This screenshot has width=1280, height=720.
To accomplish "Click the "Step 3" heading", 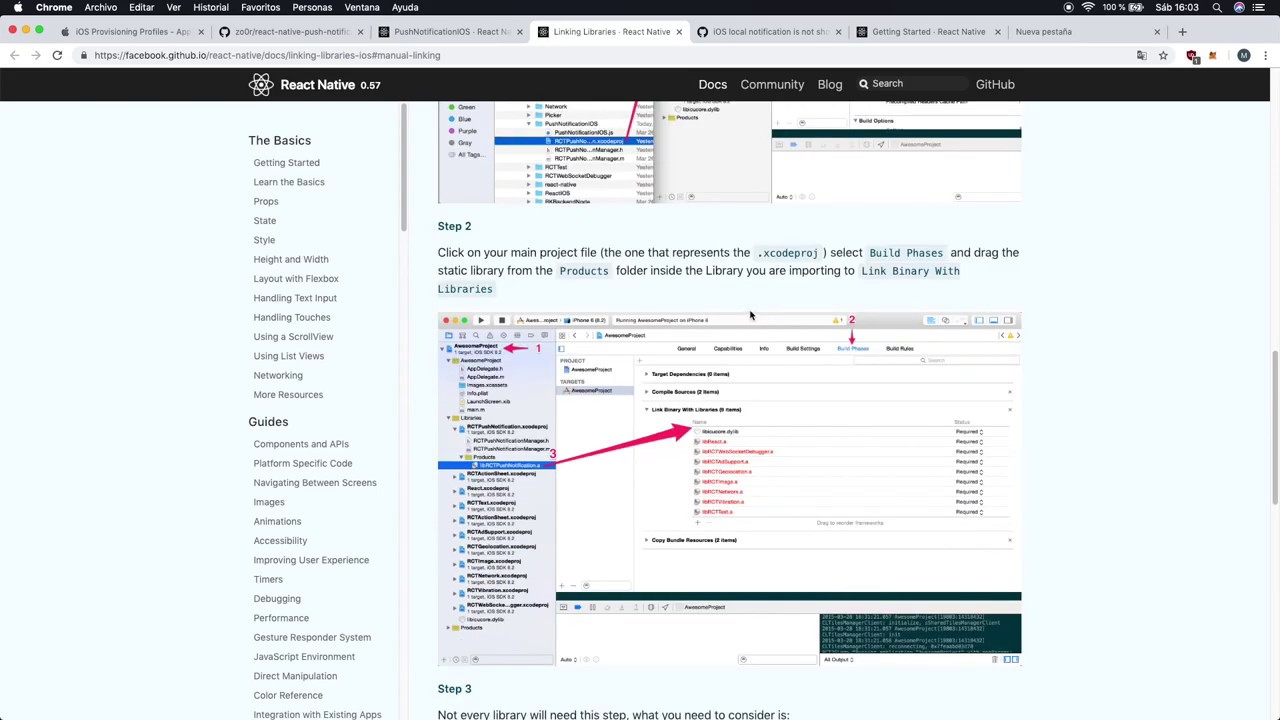I will [454, 689].
